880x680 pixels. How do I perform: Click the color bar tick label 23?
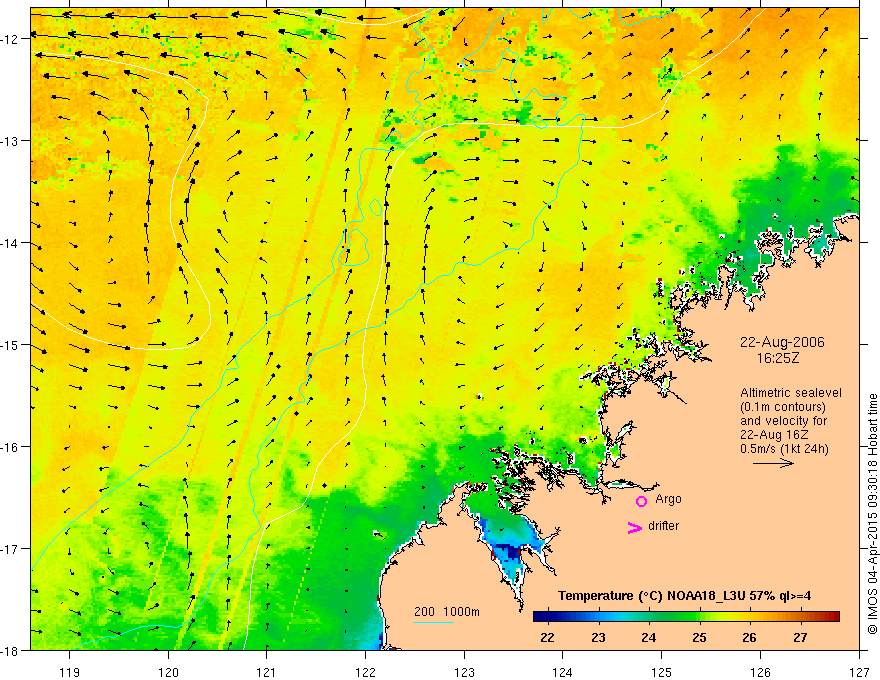[598, 637]
